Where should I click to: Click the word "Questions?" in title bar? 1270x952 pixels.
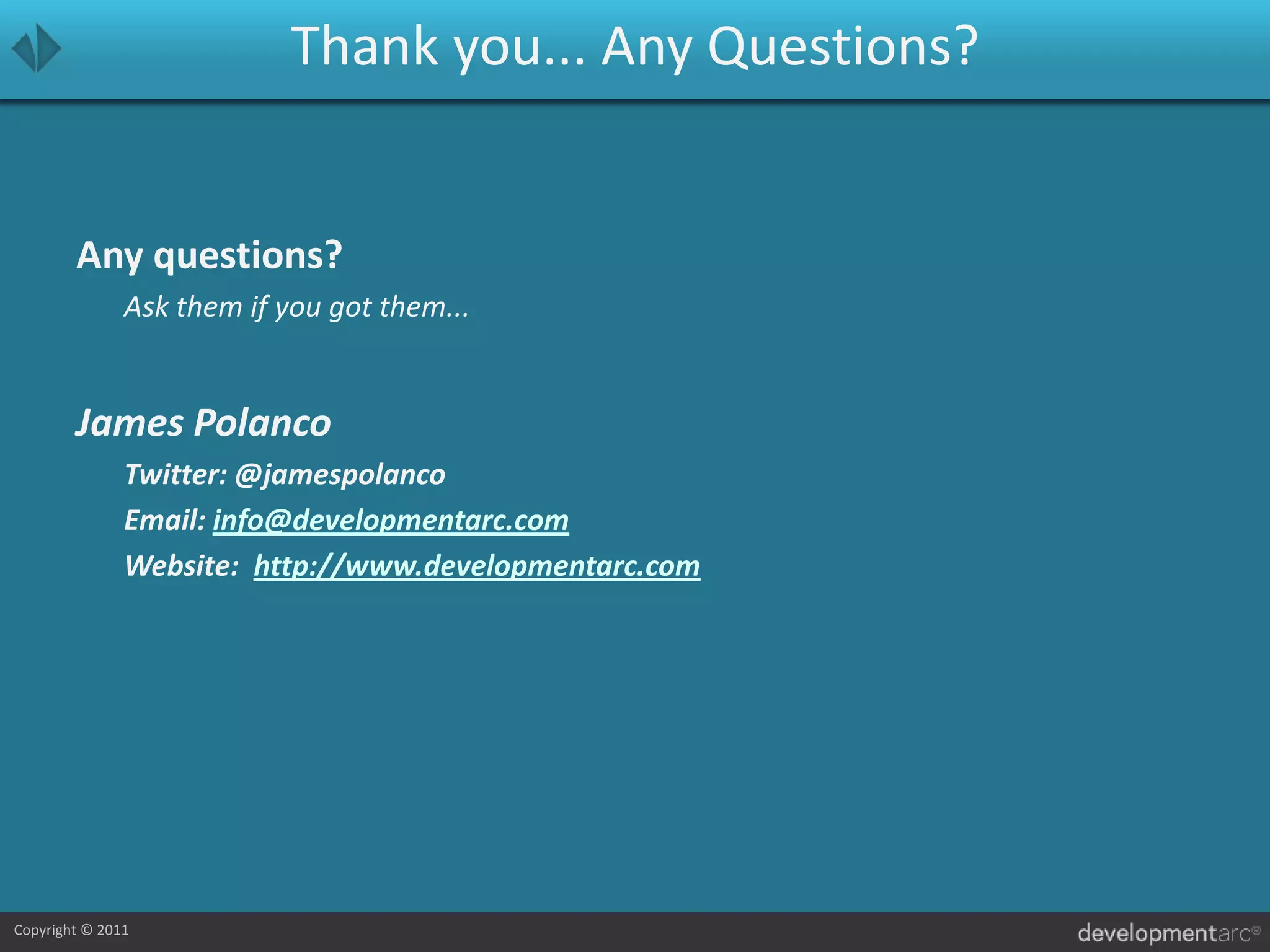click(842, 46)
